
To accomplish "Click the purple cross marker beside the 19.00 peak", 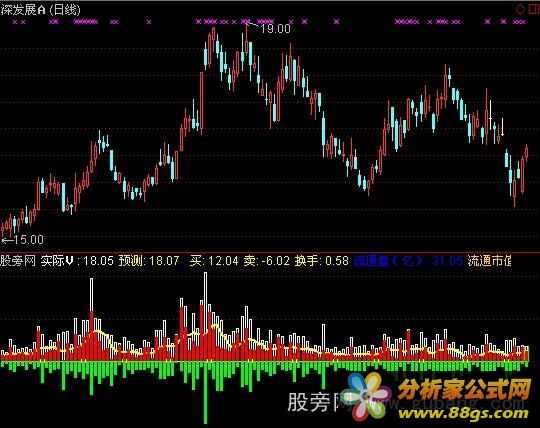I will (246, 22).
